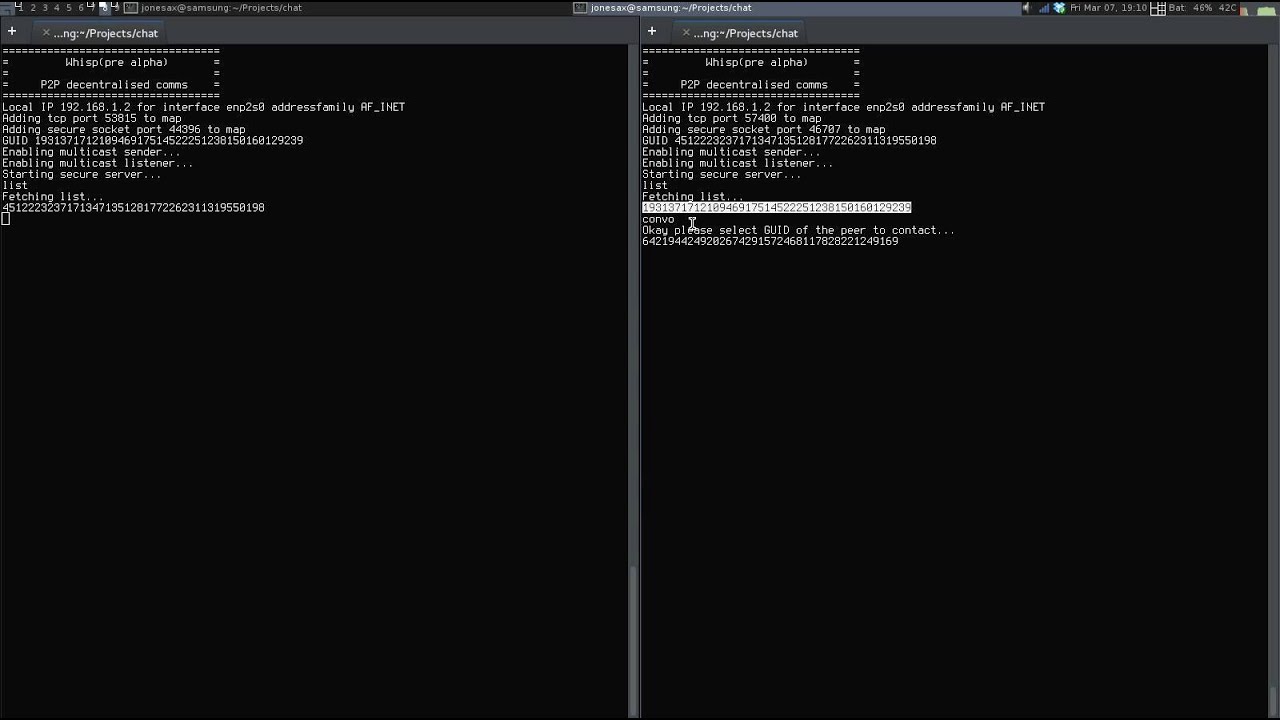Screen dimensions: 1280x720
Task: Click 'P2P decentralised comms' in right terminal
Action: click(754, 85)
